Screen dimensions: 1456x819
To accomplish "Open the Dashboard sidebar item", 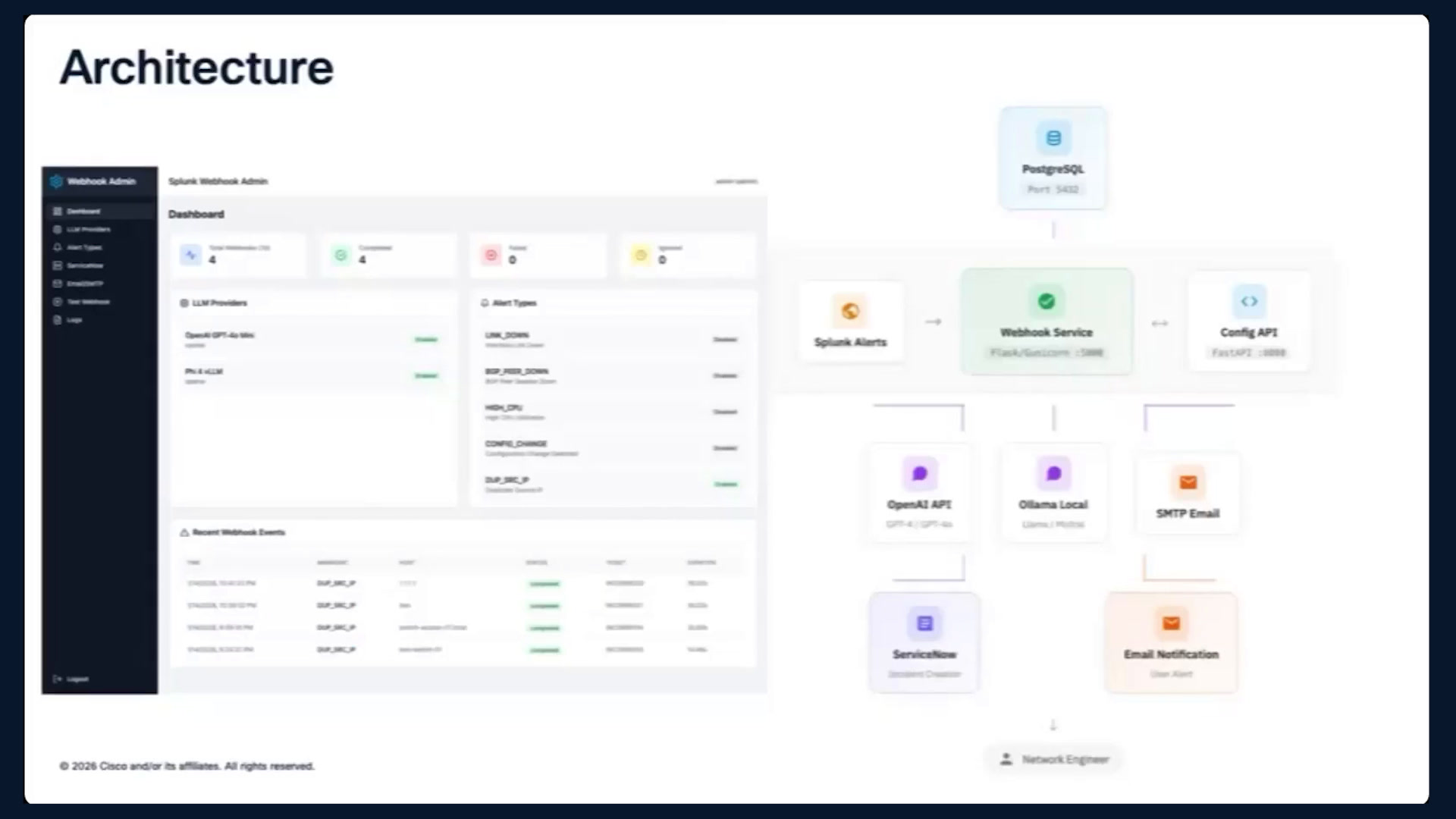I will point(99,212).
